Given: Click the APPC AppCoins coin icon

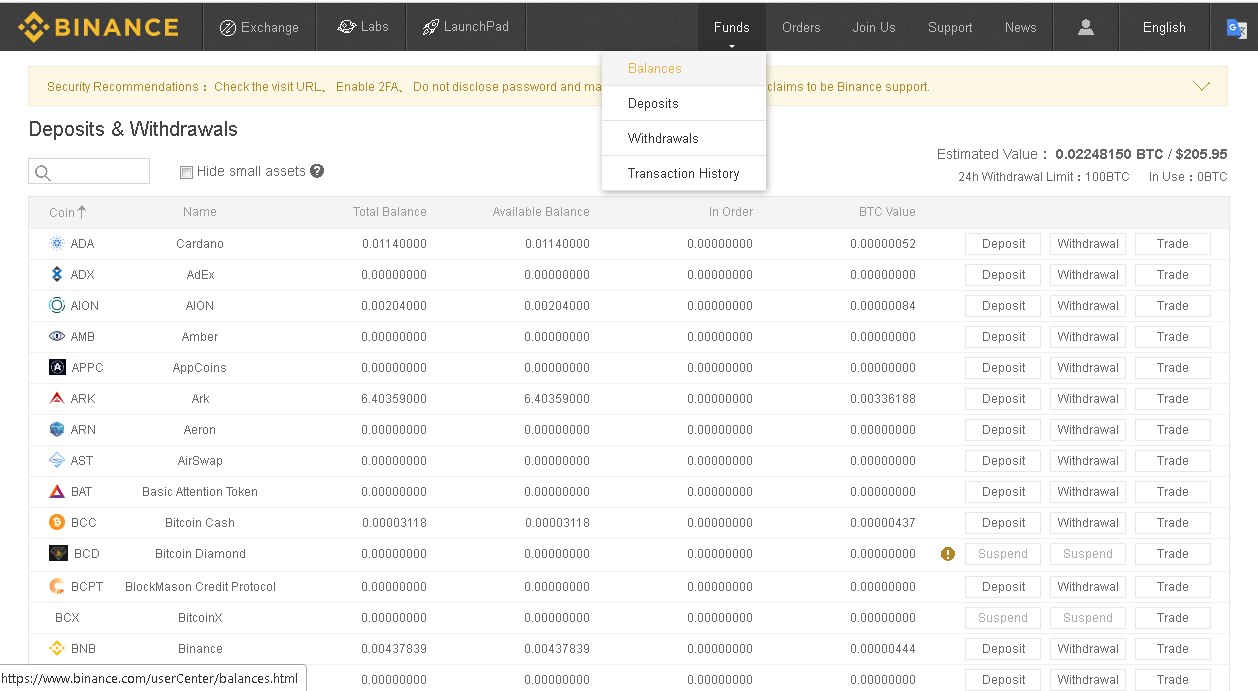Looking at the screenshot, I should click(x=57, y=367).
